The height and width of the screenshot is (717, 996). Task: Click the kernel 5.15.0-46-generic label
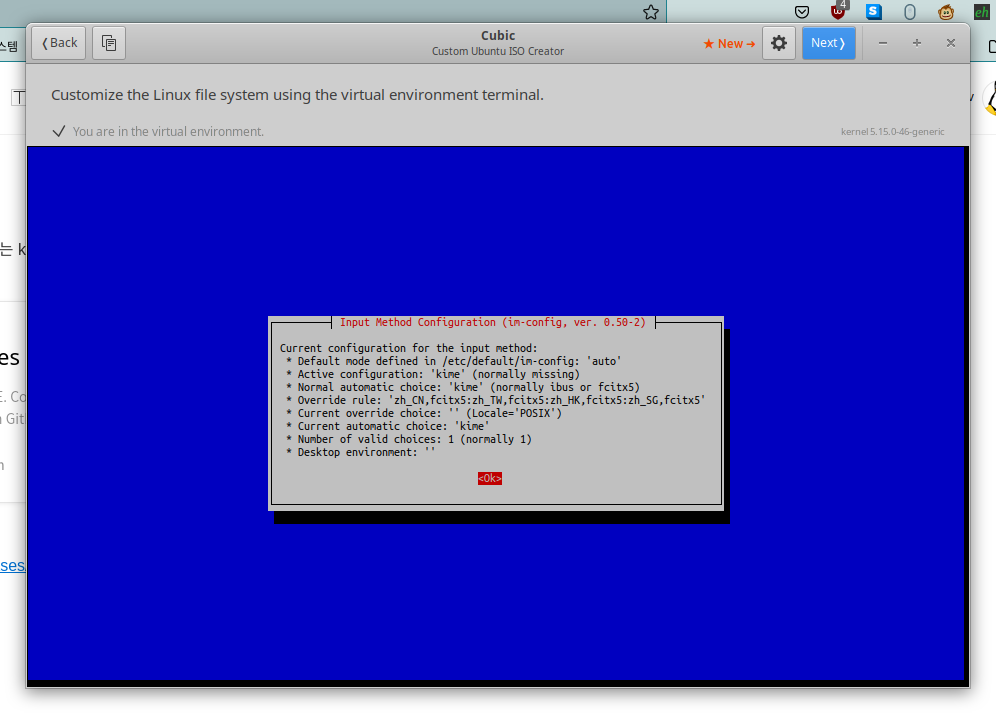coord(892,131)
